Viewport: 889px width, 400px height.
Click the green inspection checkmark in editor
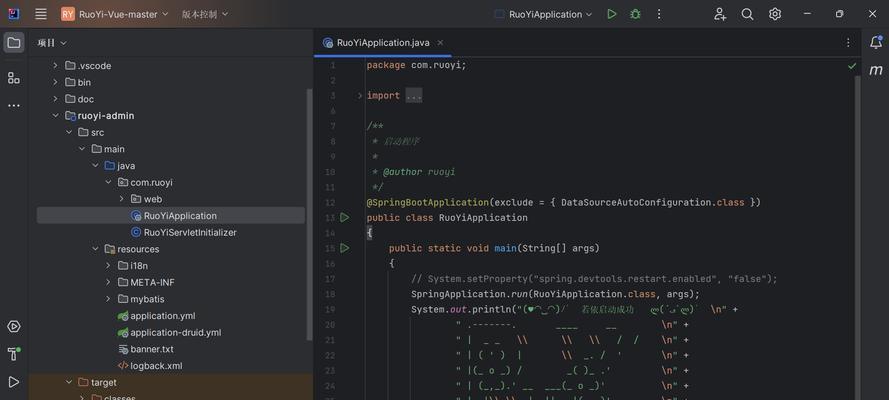852,66
